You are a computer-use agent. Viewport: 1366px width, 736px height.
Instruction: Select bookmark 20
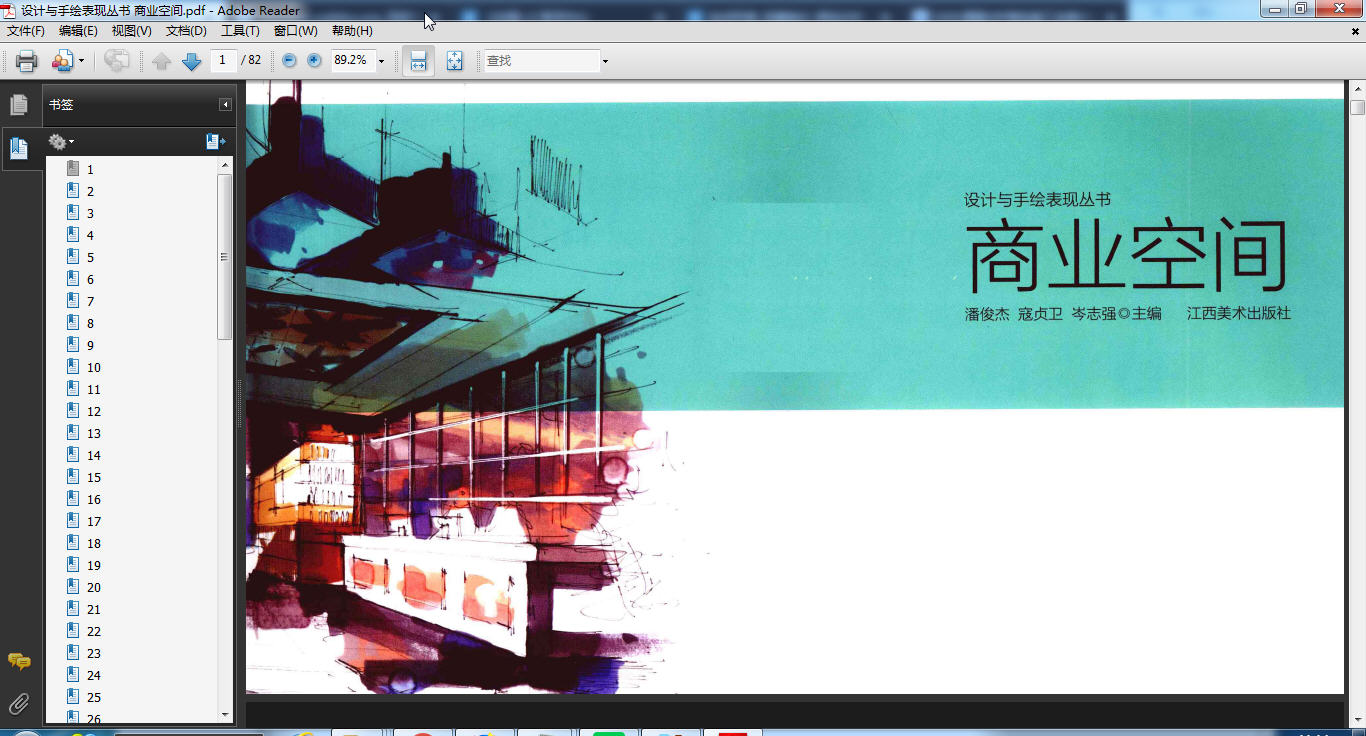(94, 588)
